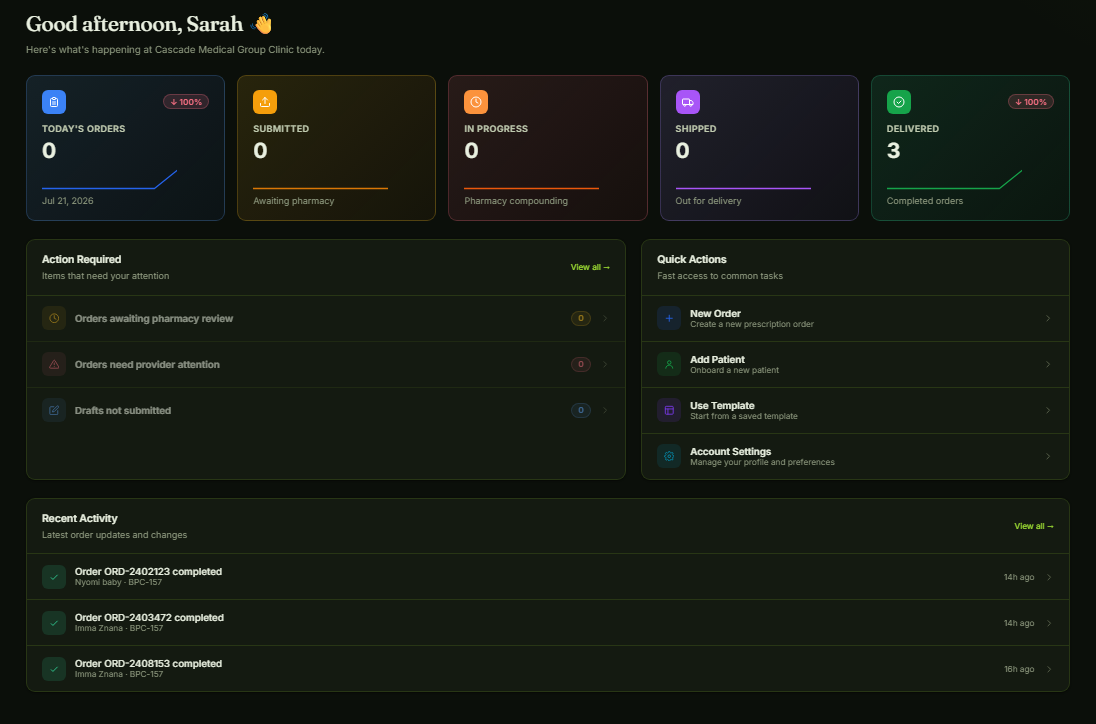Click check icon for Order ORD-2408153

[x=54, y=669]
